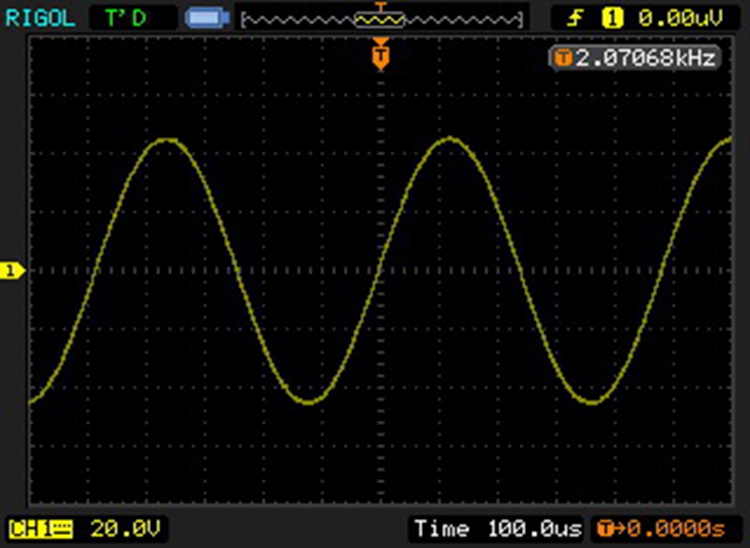Click the 2.07068kHz frequency counter readout

coord(642,59)
